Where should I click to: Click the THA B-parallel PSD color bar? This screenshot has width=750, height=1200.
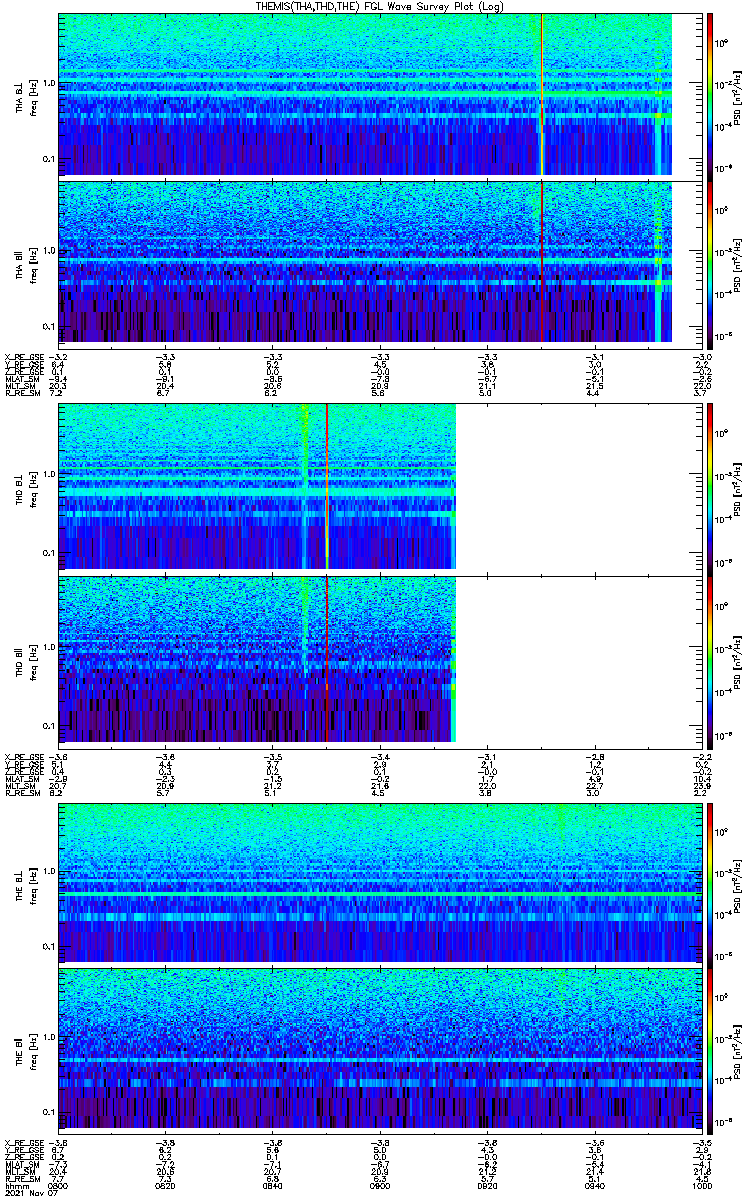coord(710,263)
